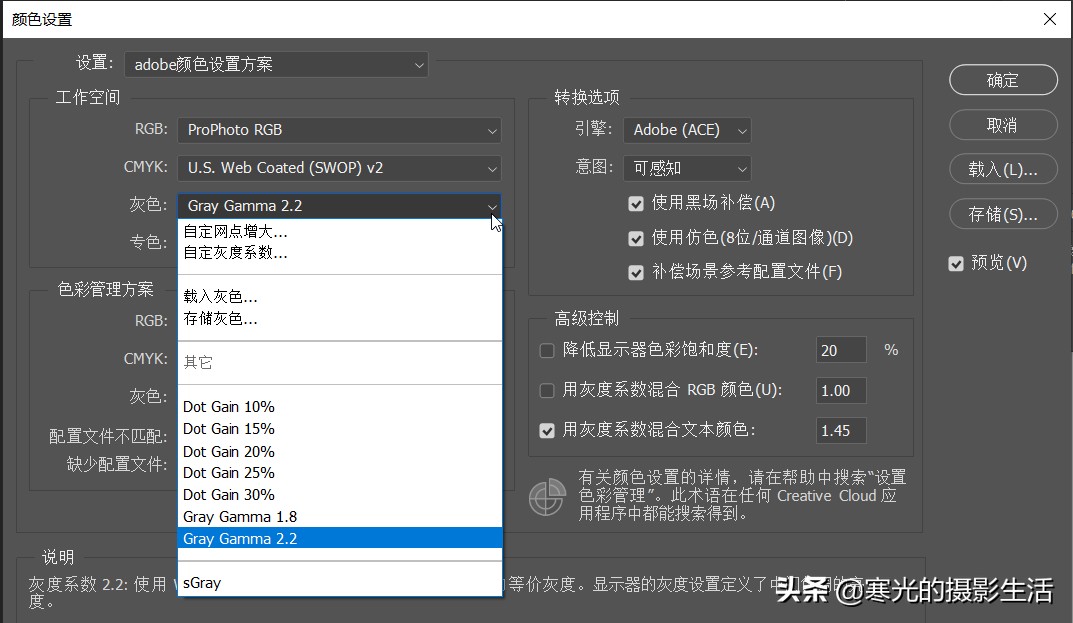Image resolution: width=1073 pixels, height=623 pixels.
Task: Click the desaturate percentage field showing 20
Action: tap(841, 351)
